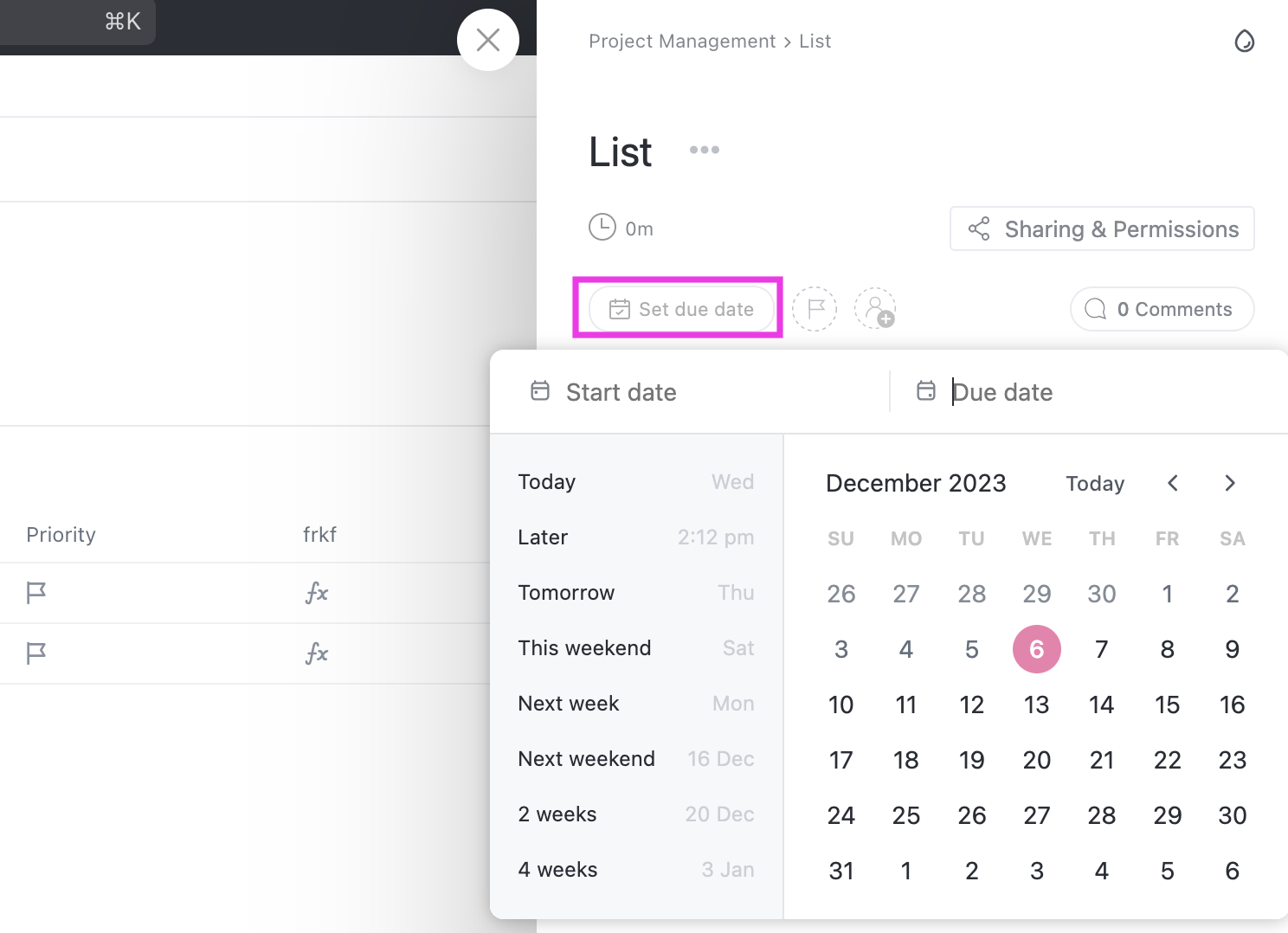1288x933 pixels.
Task: Click the fx formula icon in the first row
Action: 317,593
